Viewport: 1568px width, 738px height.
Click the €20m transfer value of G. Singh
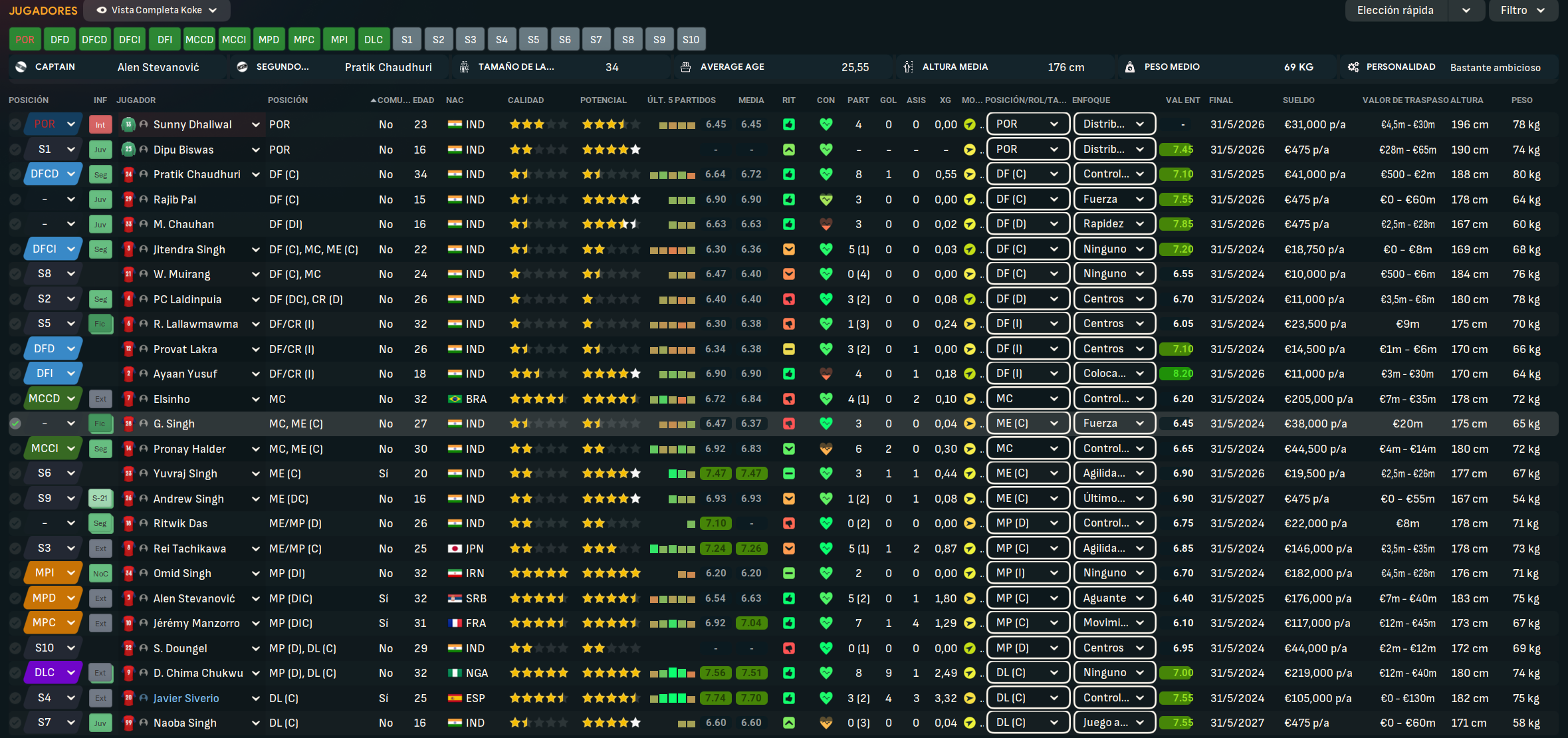click(x=1408, y=424)
